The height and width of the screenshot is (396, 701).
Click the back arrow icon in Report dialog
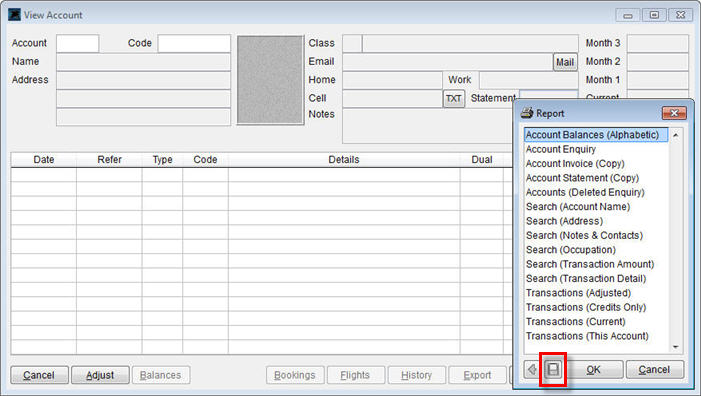pyautogui.click(x=532, y=369)
